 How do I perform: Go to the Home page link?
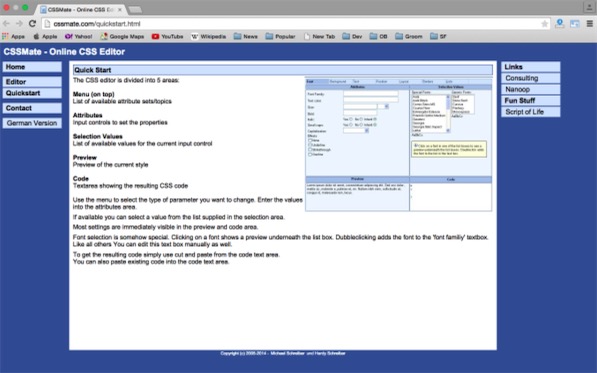click(x=32, y=67)
